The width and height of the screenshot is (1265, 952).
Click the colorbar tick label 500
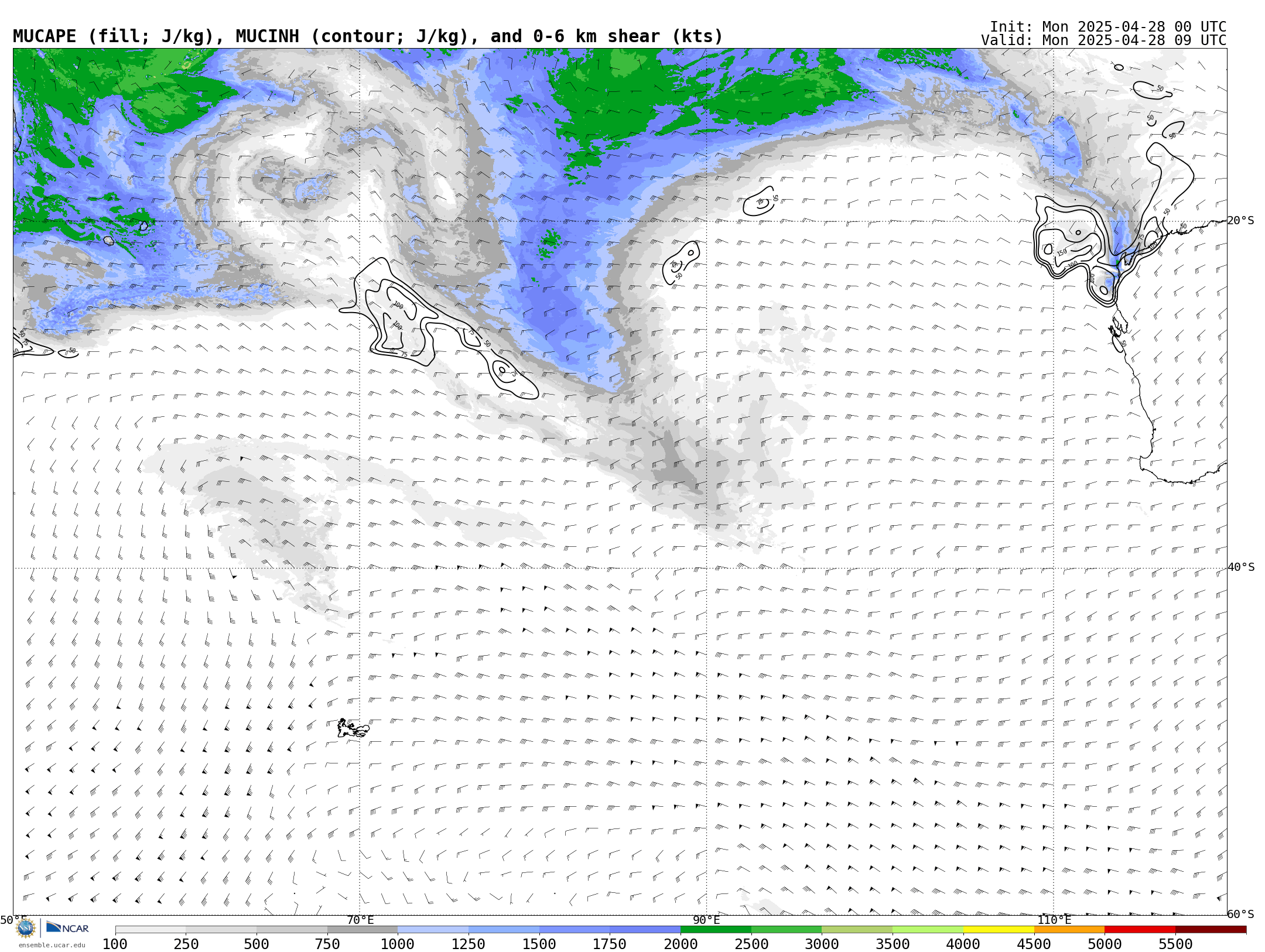coord(257,944)
